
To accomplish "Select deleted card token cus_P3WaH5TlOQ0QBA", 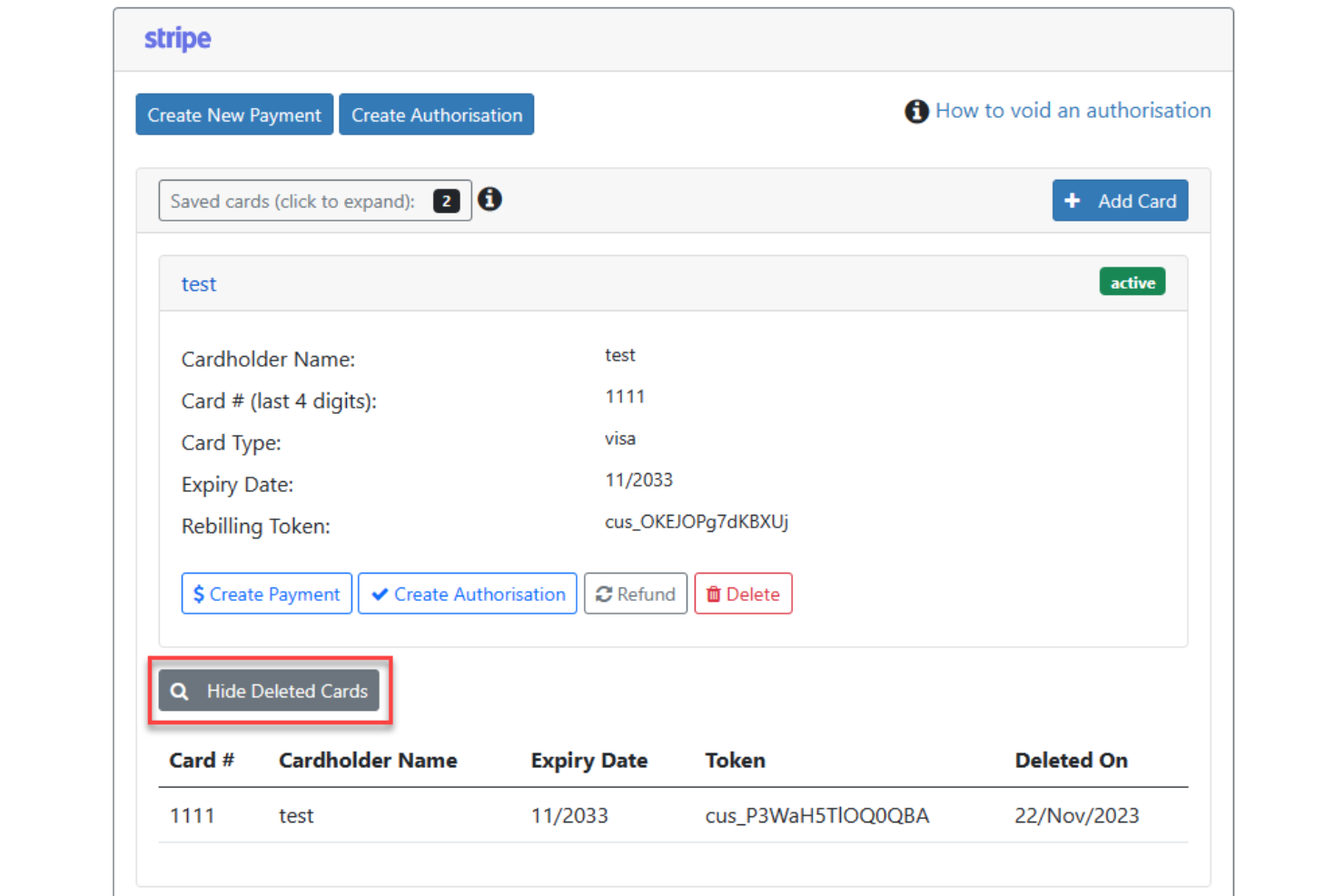I will [x=817, y=816].
